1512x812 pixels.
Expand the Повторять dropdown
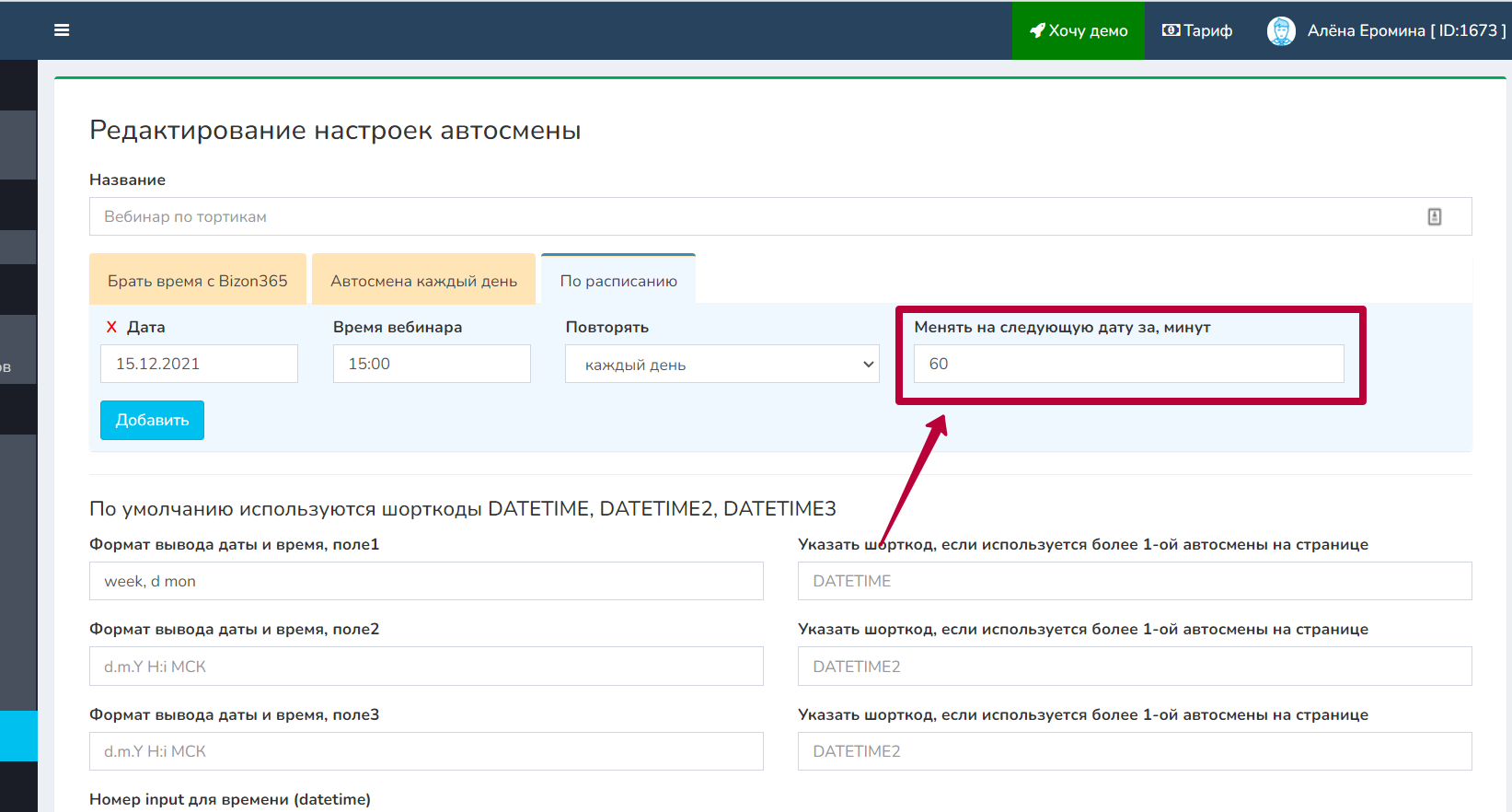[x=721, y=365]
